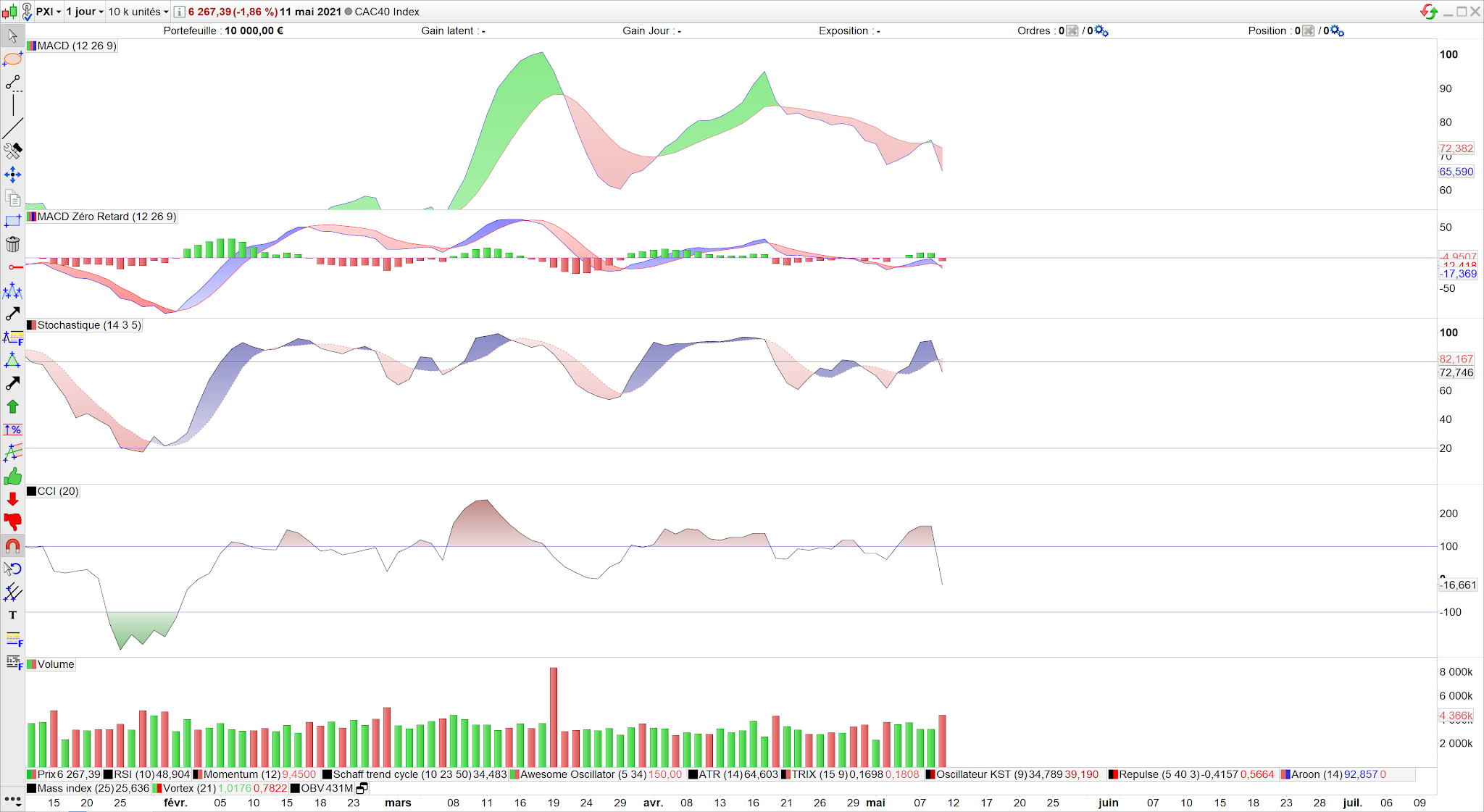The height and width of the screenshot is (812, 1484).
Task: Open the Ordres gear settings icon
Action: (x=1101, y=30)
